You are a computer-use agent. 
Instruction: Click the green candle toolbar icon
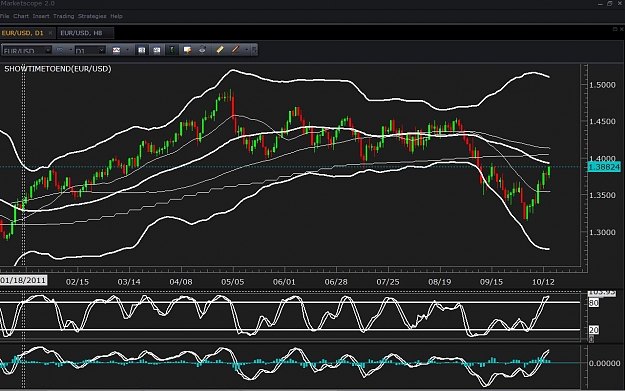171,50
